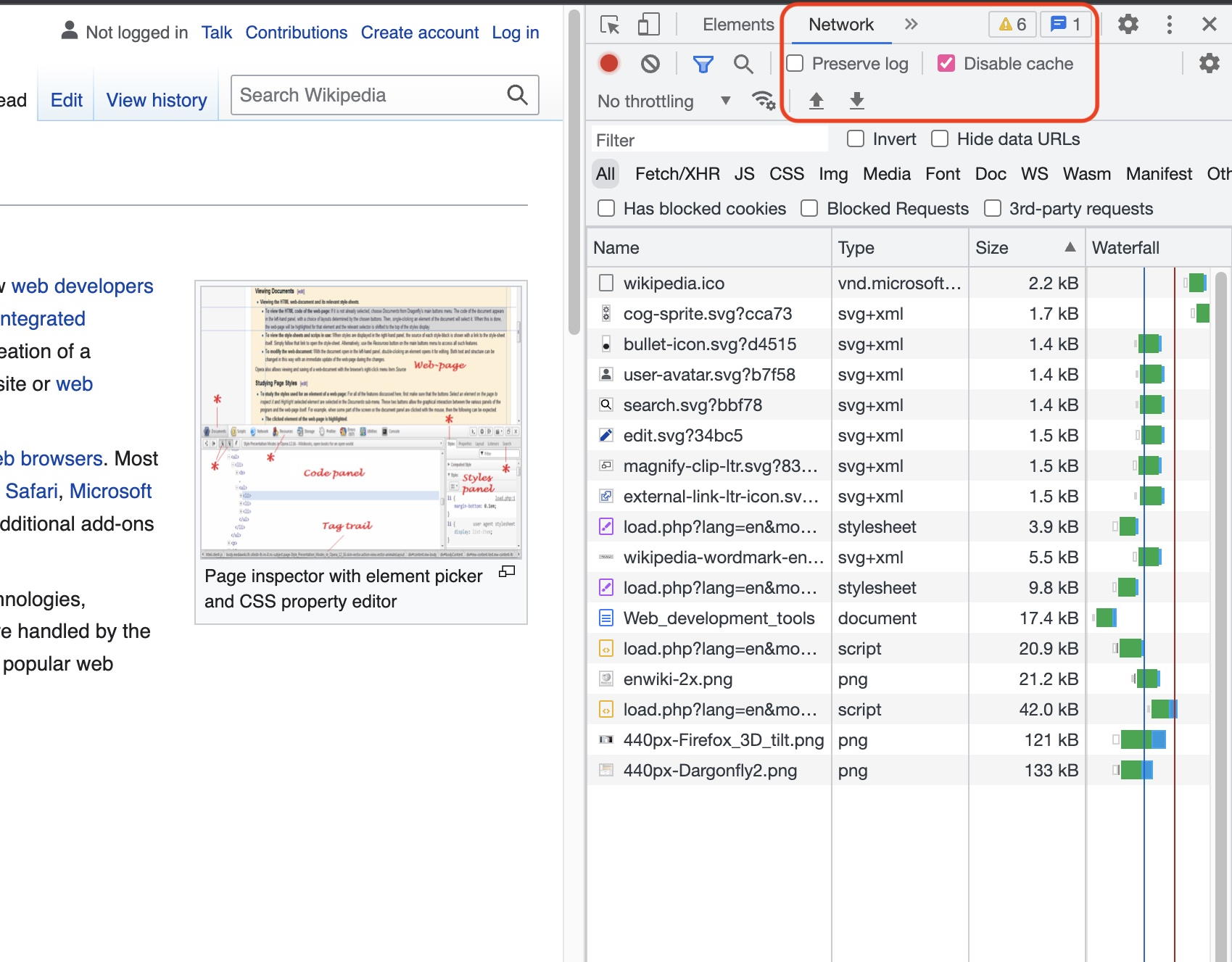Open the Contributions link
The height and width of the screenshot is (962, 1232).
296,33
